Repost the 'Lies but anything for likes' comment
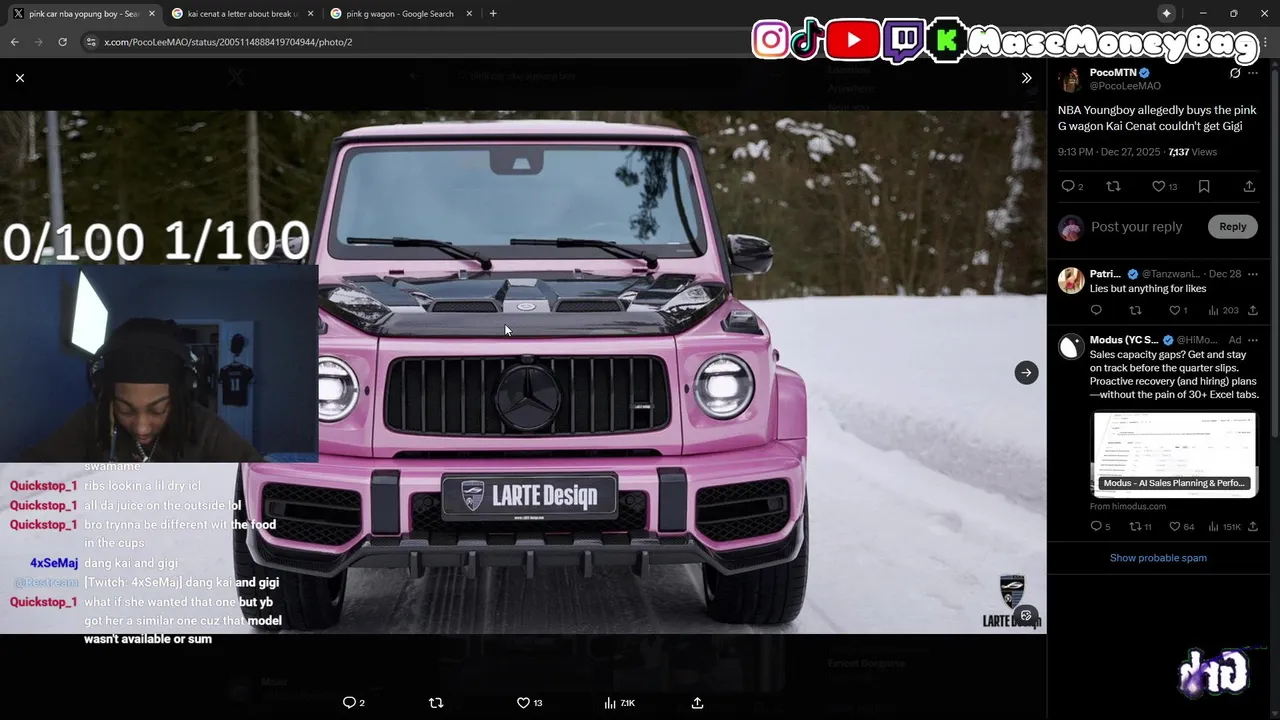This screenshot has height=720, width=1280. point(1135,311)
